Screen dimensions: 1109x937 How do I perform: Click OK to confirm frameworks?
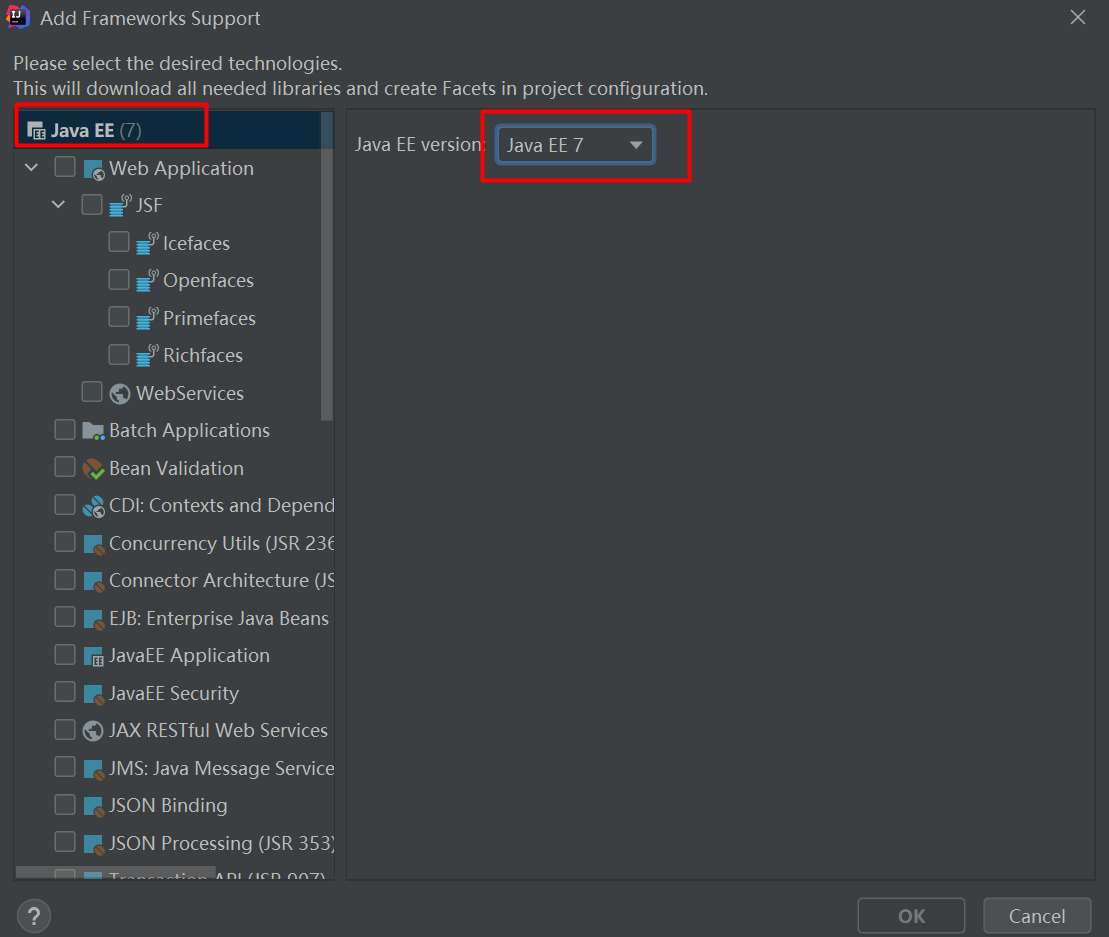click(x=911, y=916)
